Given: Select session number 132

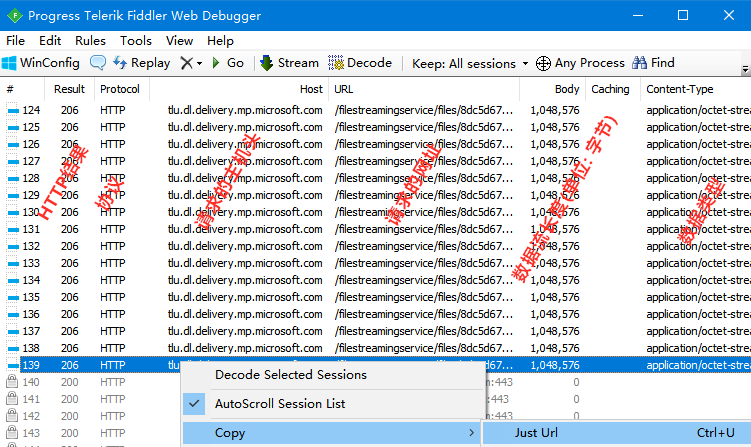Looking at the screenshot, I should tap(31, 246).
